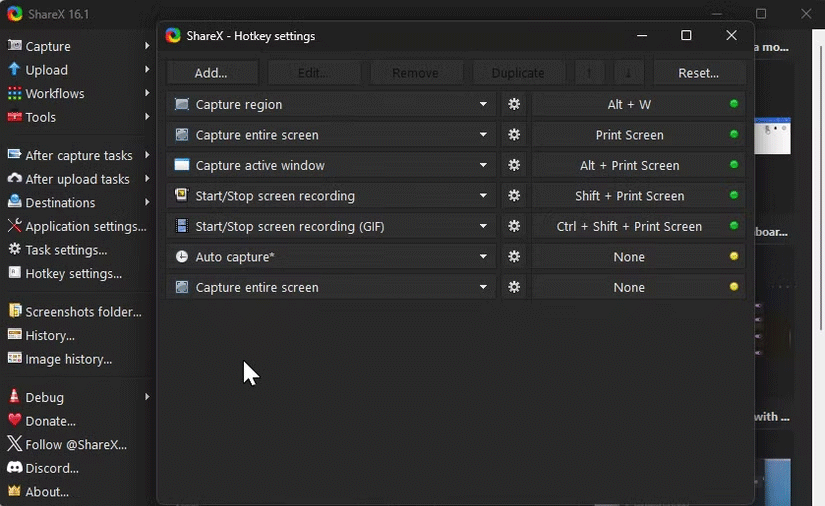825x506 pixels.
Task: Click the Add... button
Action: coord(211,73)
